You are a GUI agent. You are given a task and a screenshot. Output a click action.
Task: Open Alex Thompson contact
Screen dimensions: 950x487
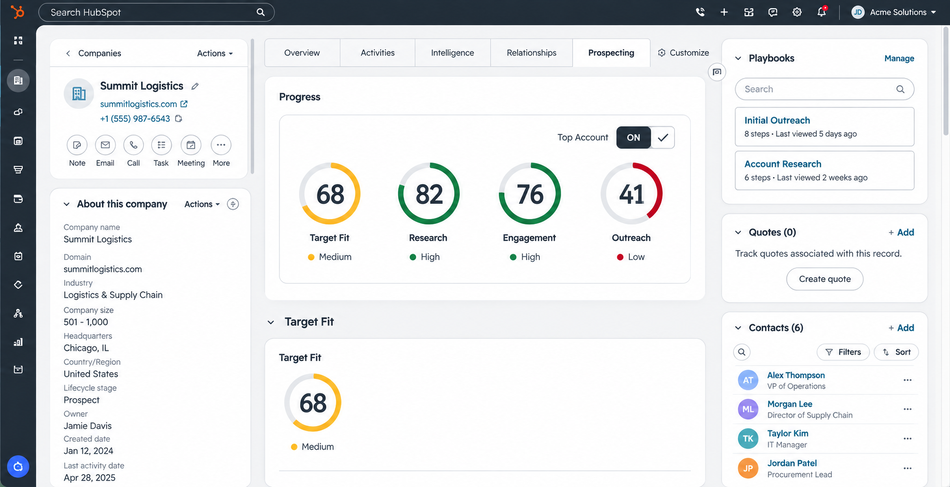click(x=796, y=376)
